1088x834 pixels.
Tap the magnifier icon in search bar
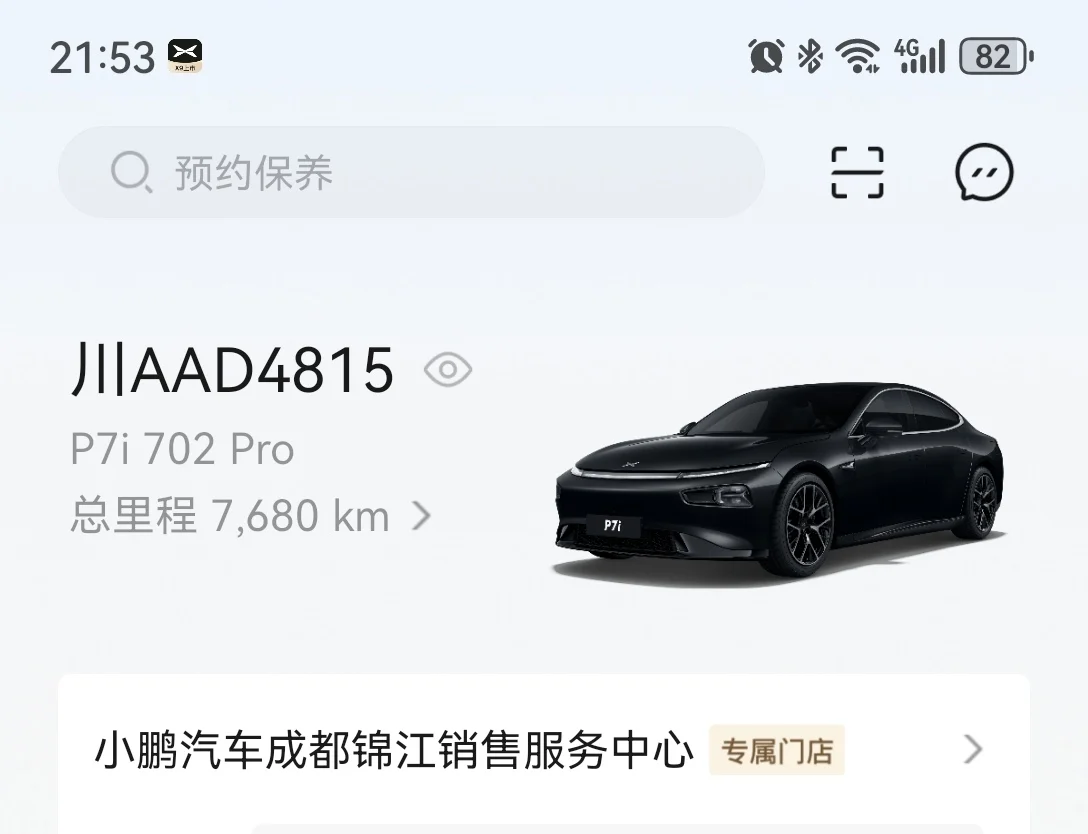[131, 171]
